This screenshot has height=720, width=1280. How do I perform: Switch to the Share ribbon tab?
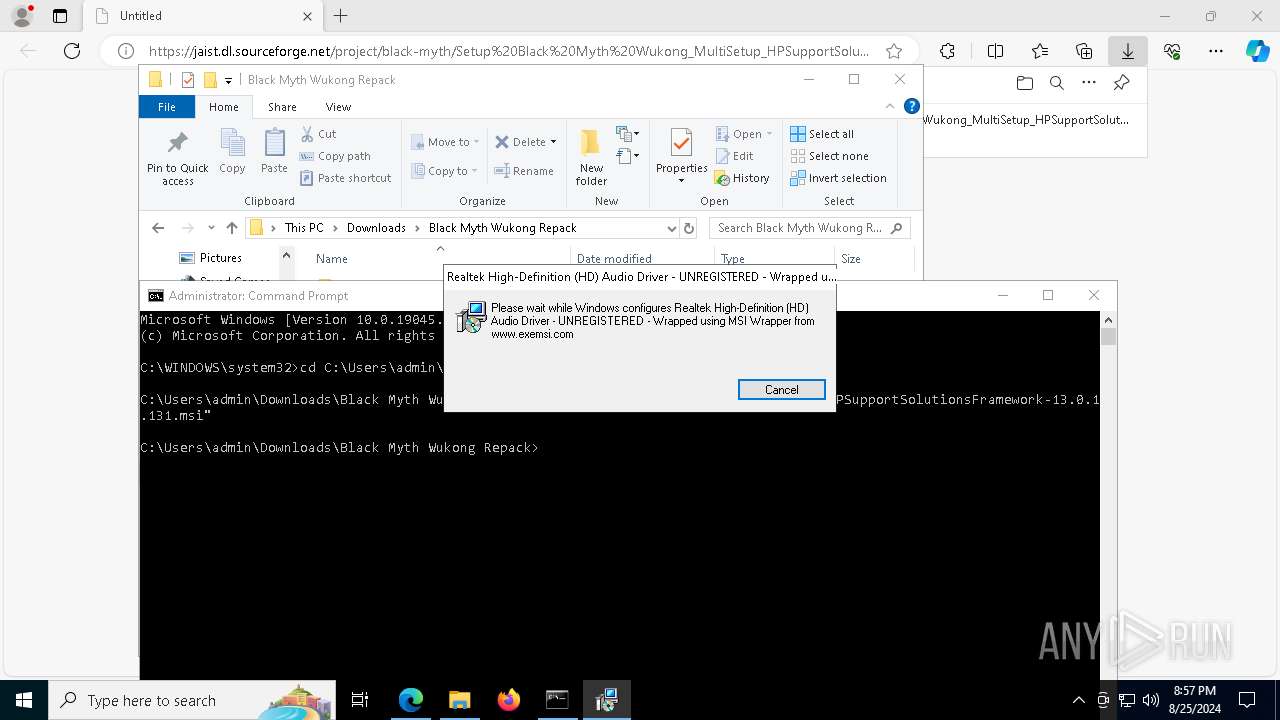[282, 107]
